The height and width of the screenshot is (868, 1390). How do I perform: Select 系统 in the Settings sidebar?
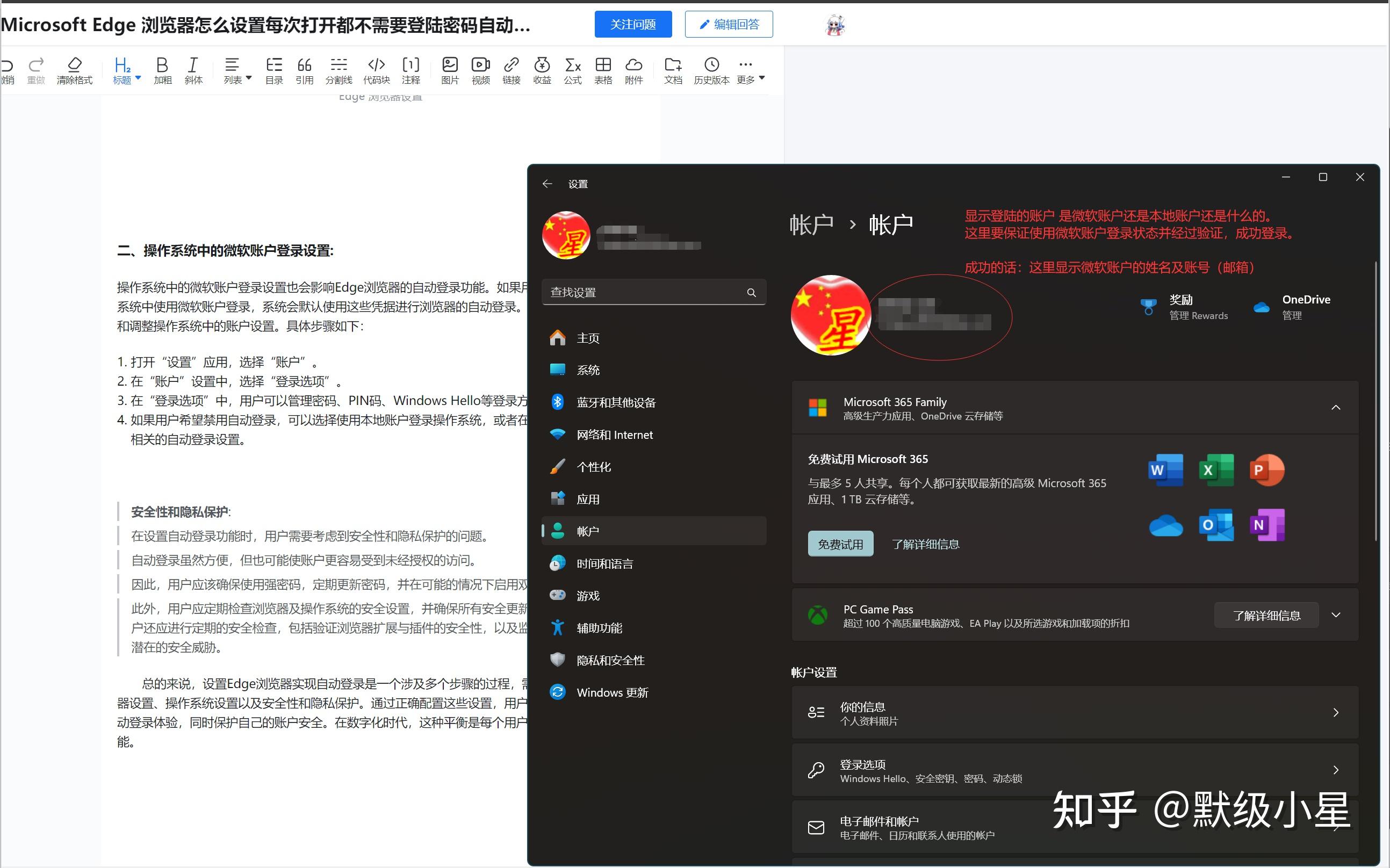tap(588, 370)
